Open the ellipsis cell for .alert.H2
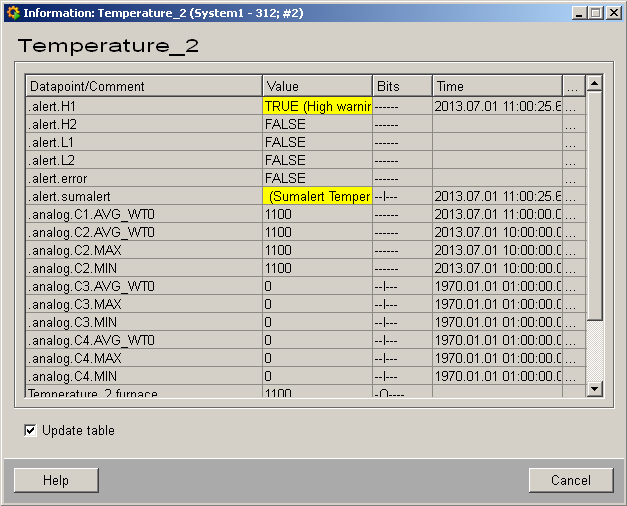 tap(571, 124)
